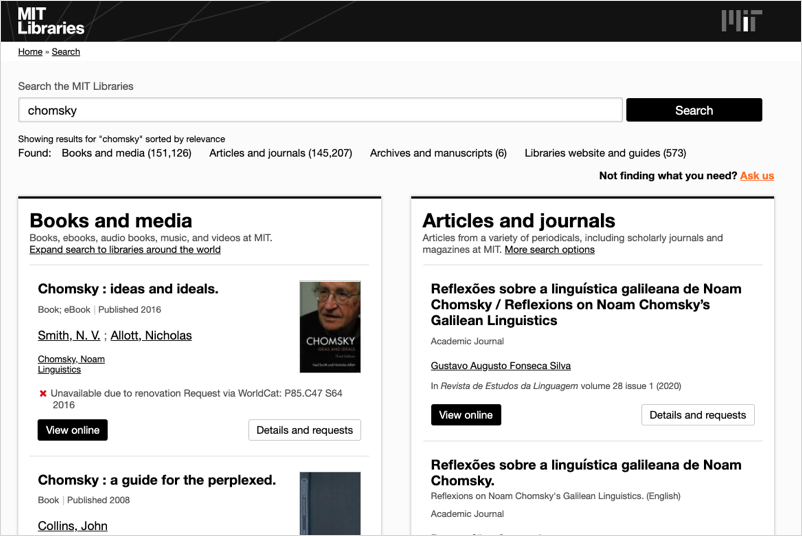Open the MIT Libraries logo homepage link
The height and width of the screenshot is (536, 802).
(x=51, y=21)
